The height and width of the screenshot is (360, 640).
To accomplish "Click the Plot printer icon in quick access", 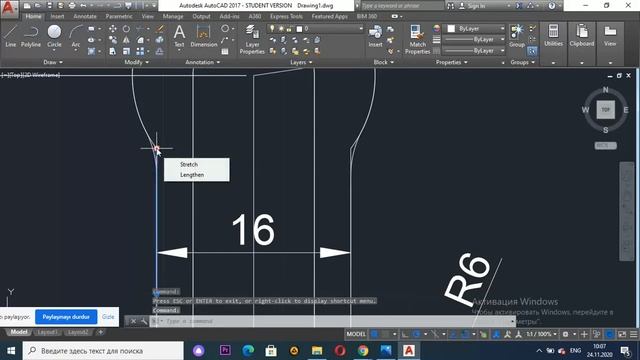I will click(x=72, y=6).
